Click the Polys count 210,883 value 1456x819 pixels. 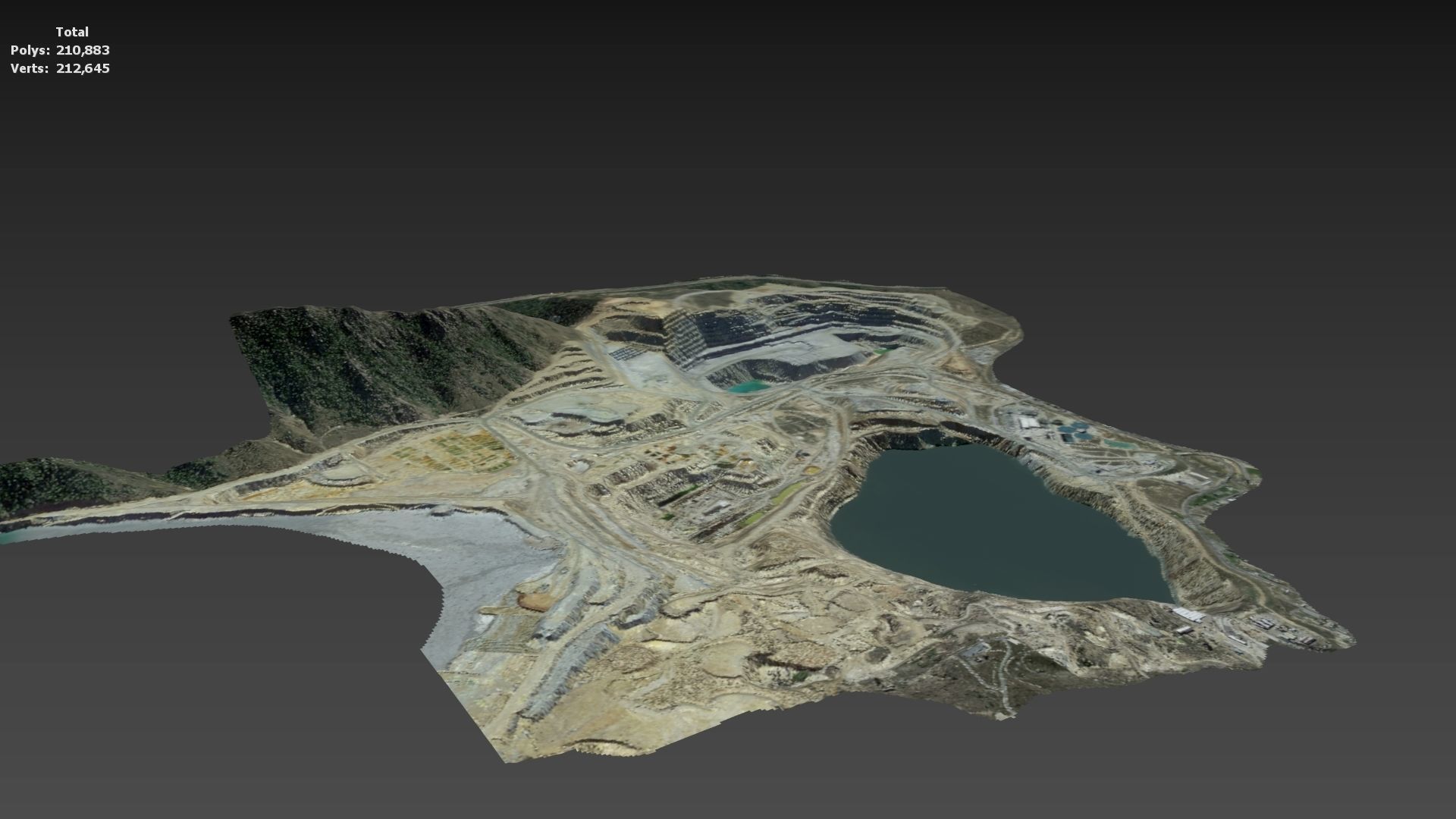tap(83, 50)
